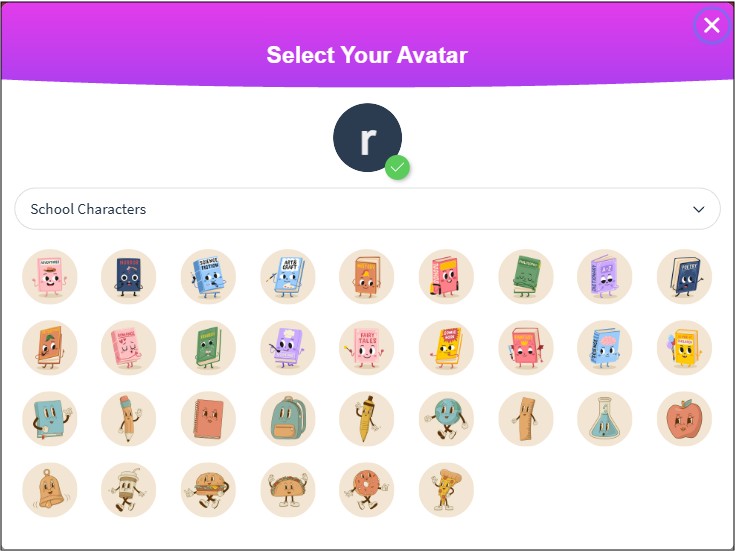Pick the coffee cup character avatar

128,490
